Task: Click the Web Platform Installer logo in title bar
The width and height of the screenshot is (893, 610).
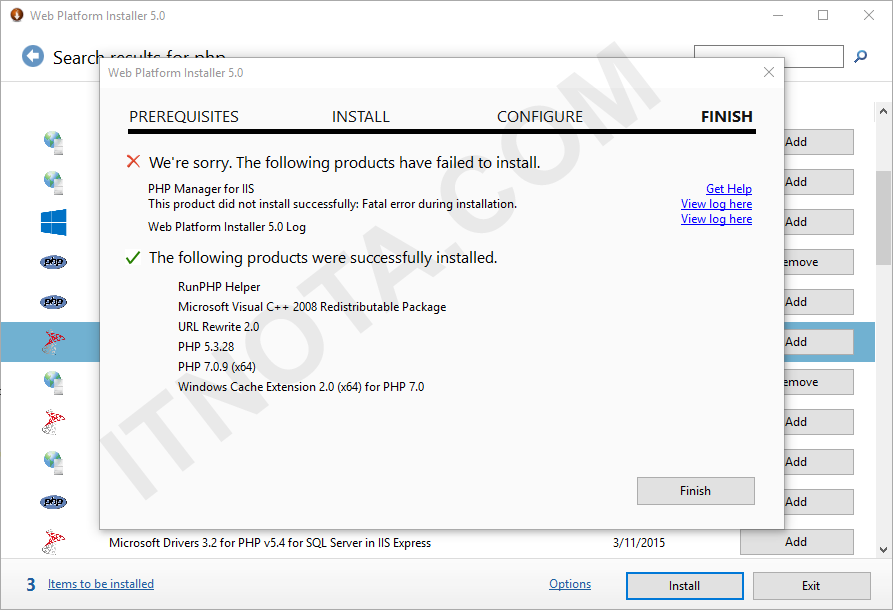Action: click(17, 15)
